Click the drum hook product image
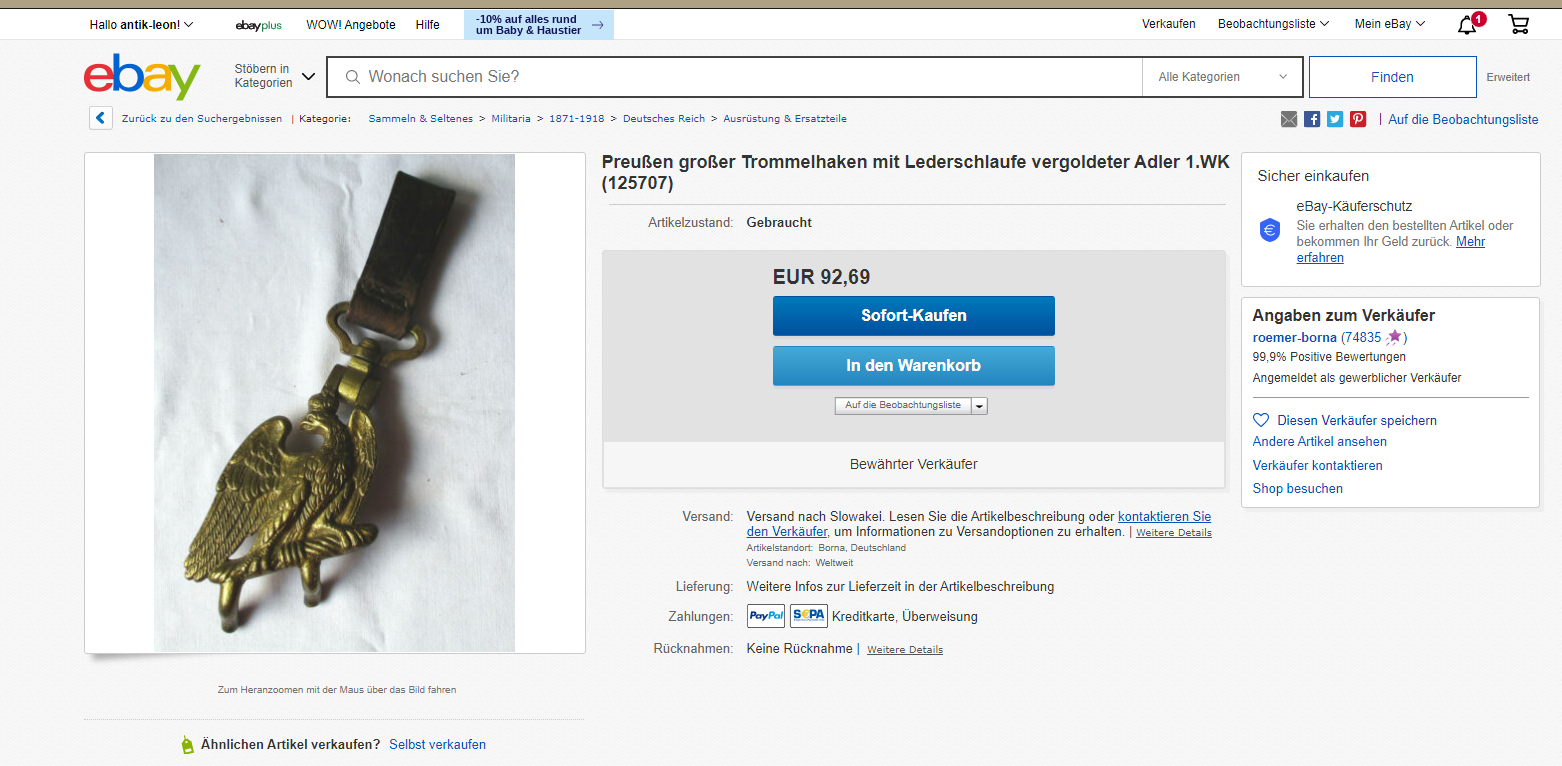 point(334,403)
